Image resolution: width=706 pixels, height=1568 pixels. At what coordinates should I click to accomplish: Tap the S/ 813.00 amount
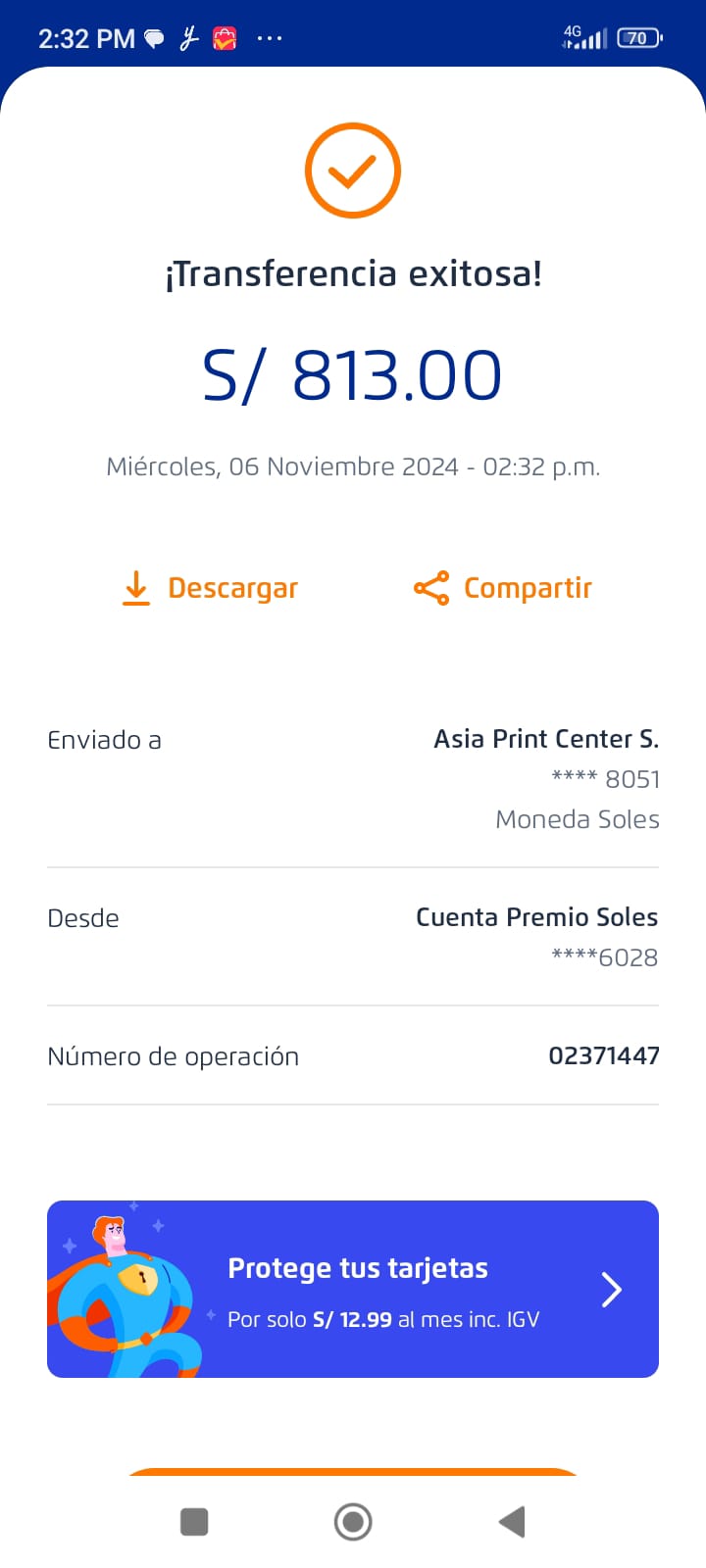tap(352, 376)
